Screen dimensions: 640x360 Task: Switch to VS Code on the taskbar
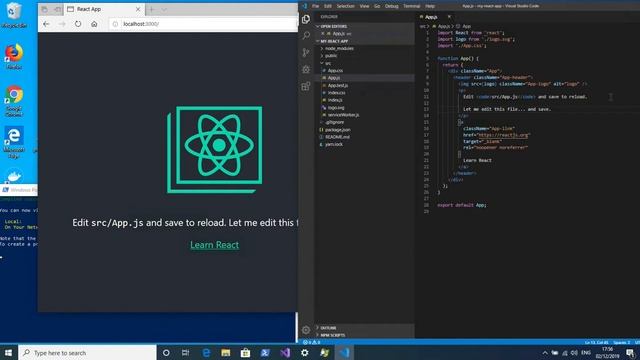(x=344, y=353)
